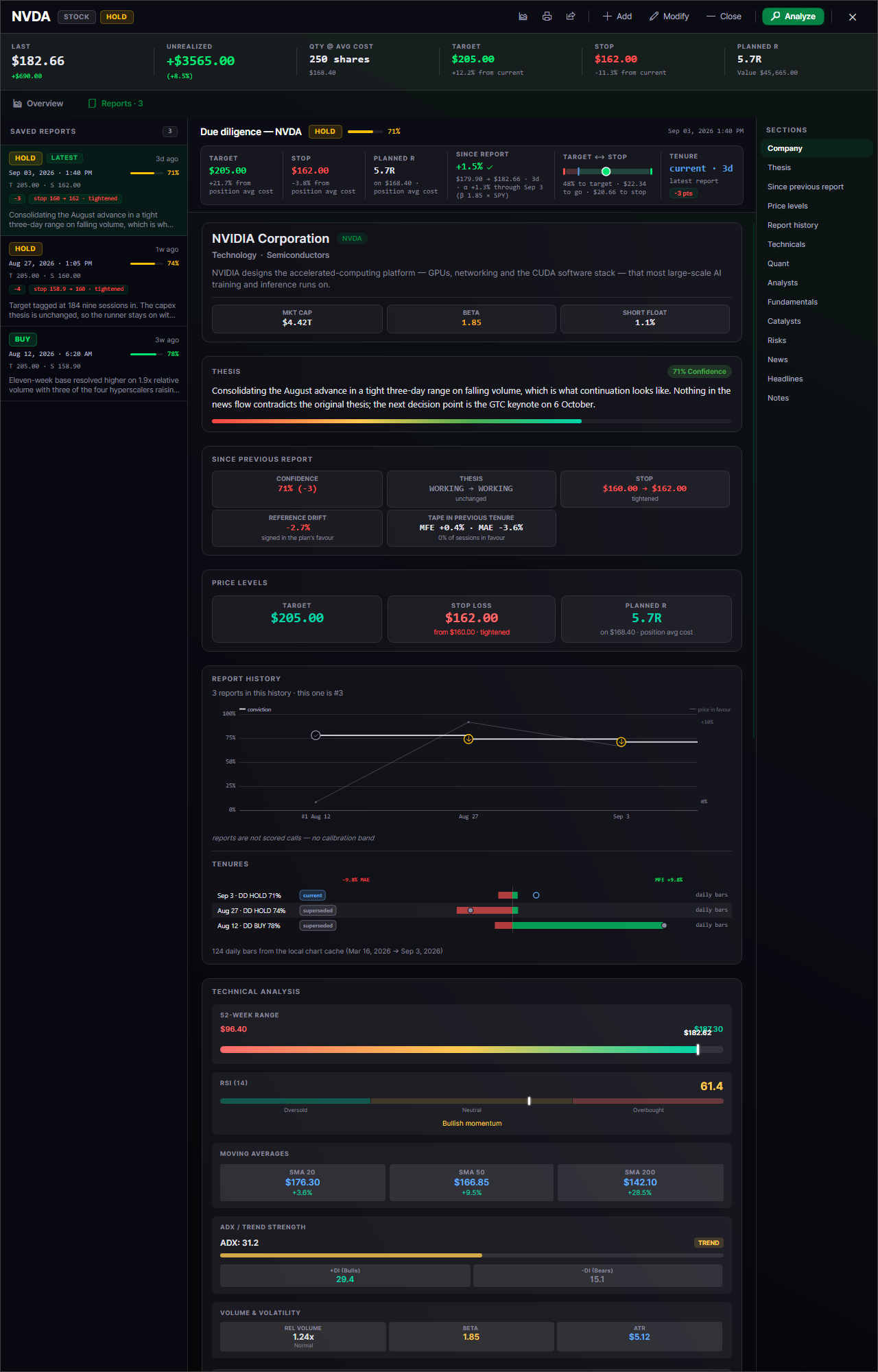Open the News section link
This screenshot has width=878, height=1372.
pos(816,359)
